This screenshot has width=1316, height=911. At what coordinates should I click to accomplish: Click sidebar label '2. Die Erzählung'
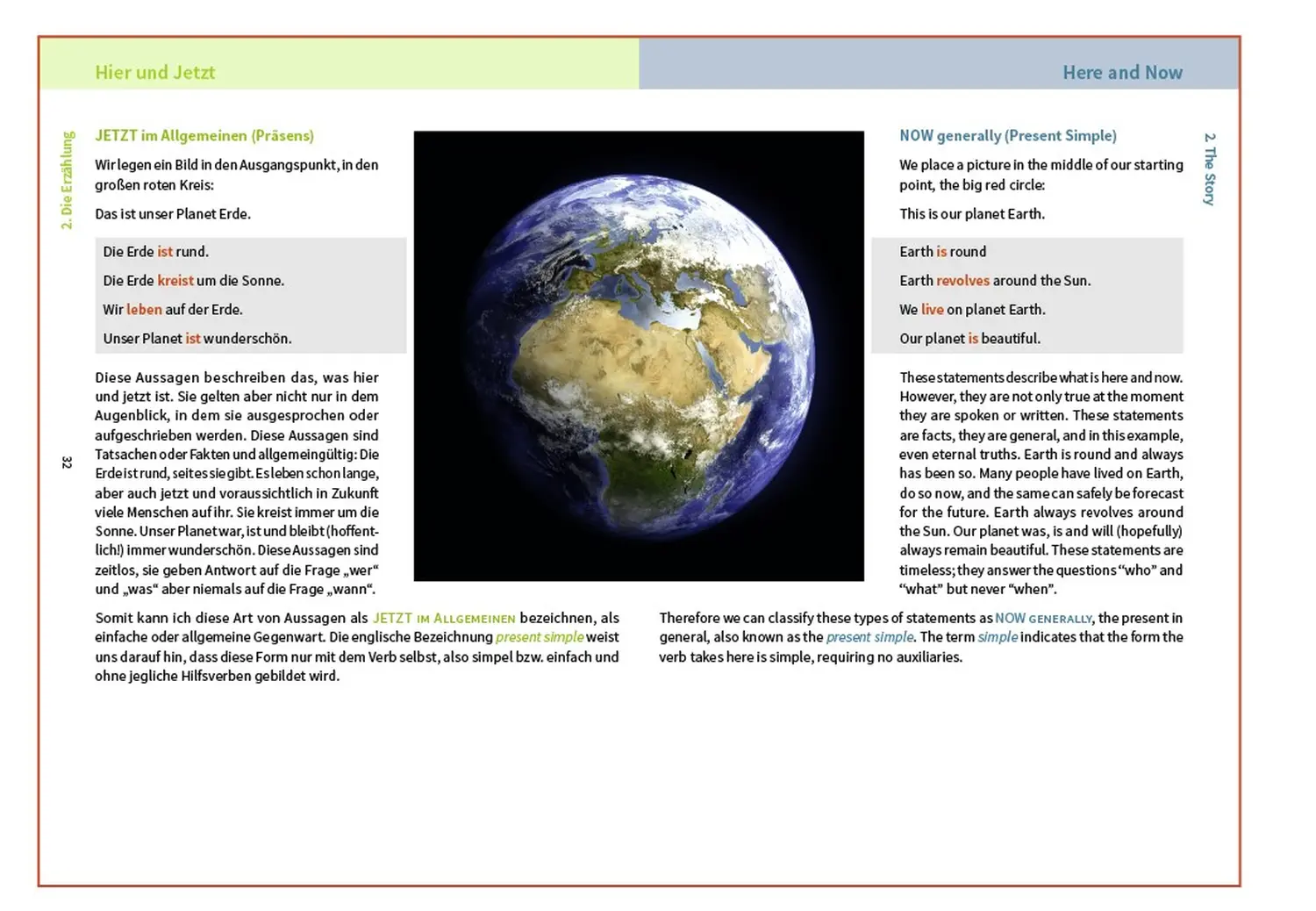pyautogui.click(x=68, y=180)
